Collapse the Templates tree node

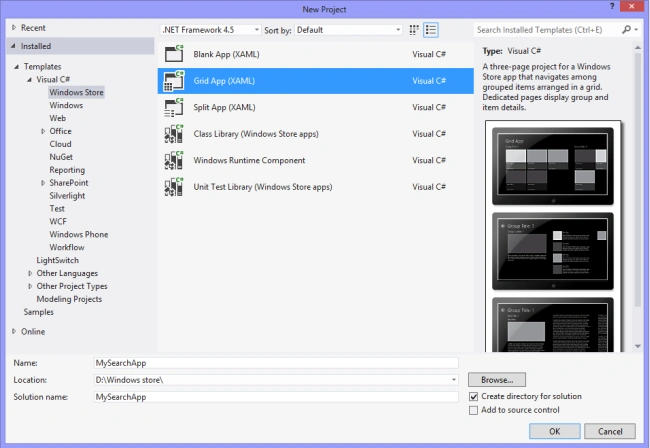[x=17, y=67]
